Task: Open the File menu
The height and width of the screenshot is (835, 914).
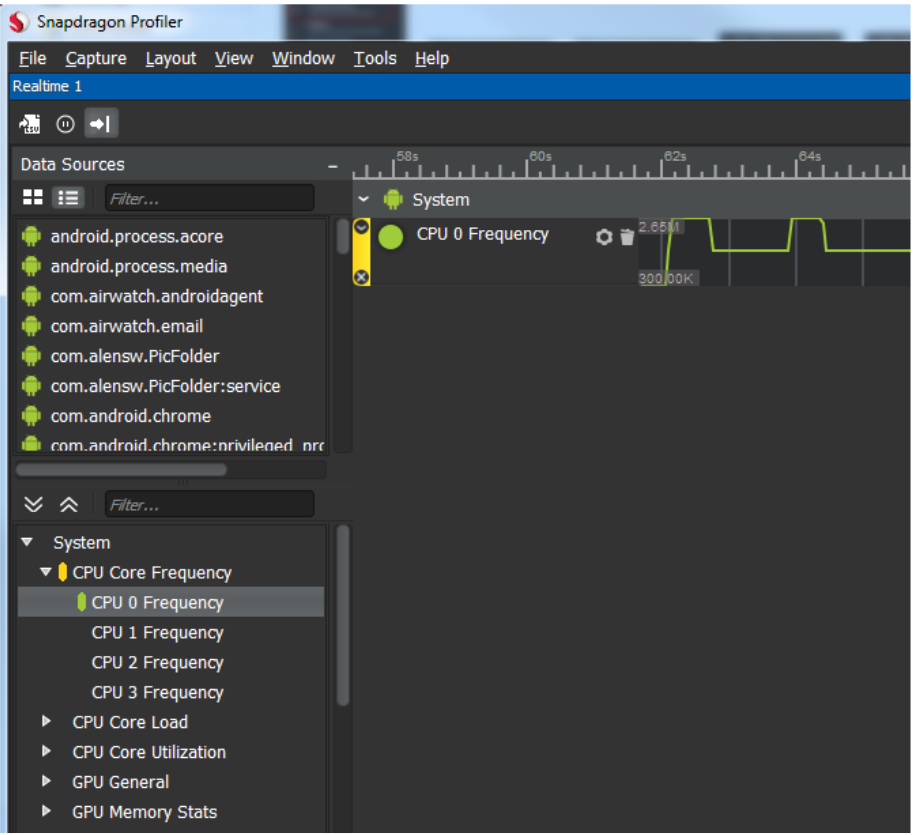Action: [x=33, y=58]
